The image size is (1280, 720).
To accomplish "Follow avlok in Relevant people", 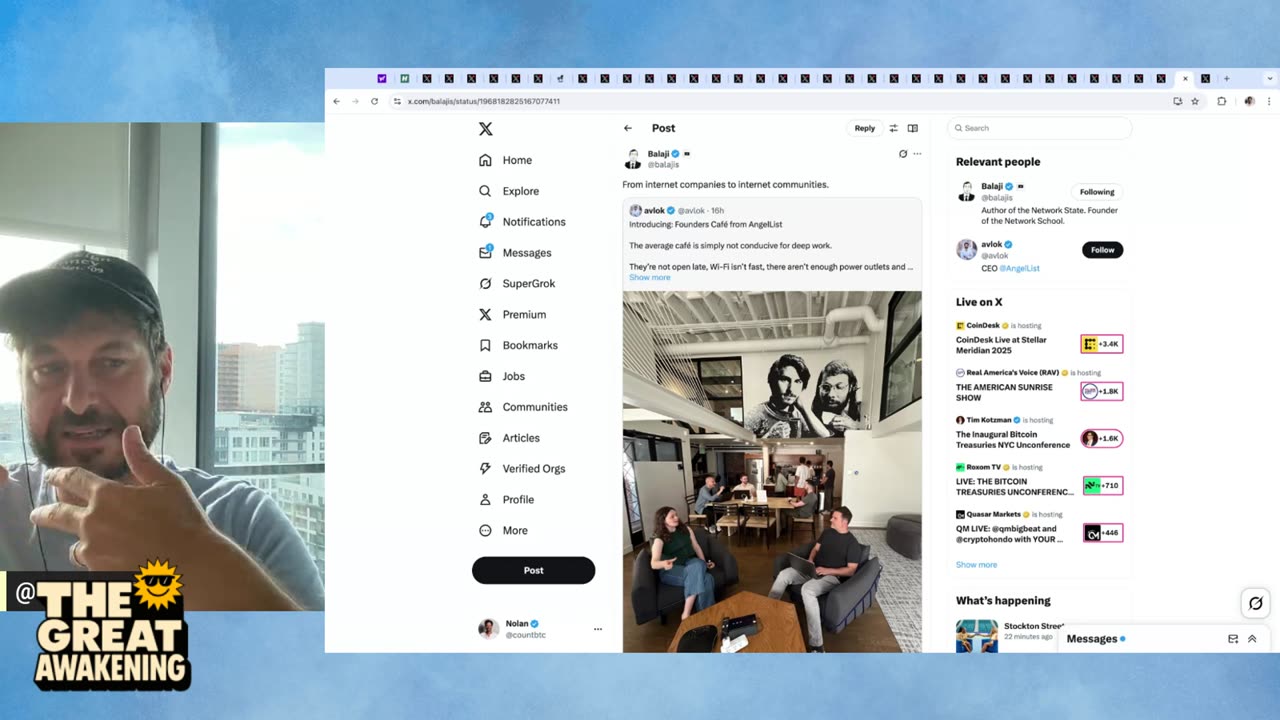I will tap(1102, 250).
